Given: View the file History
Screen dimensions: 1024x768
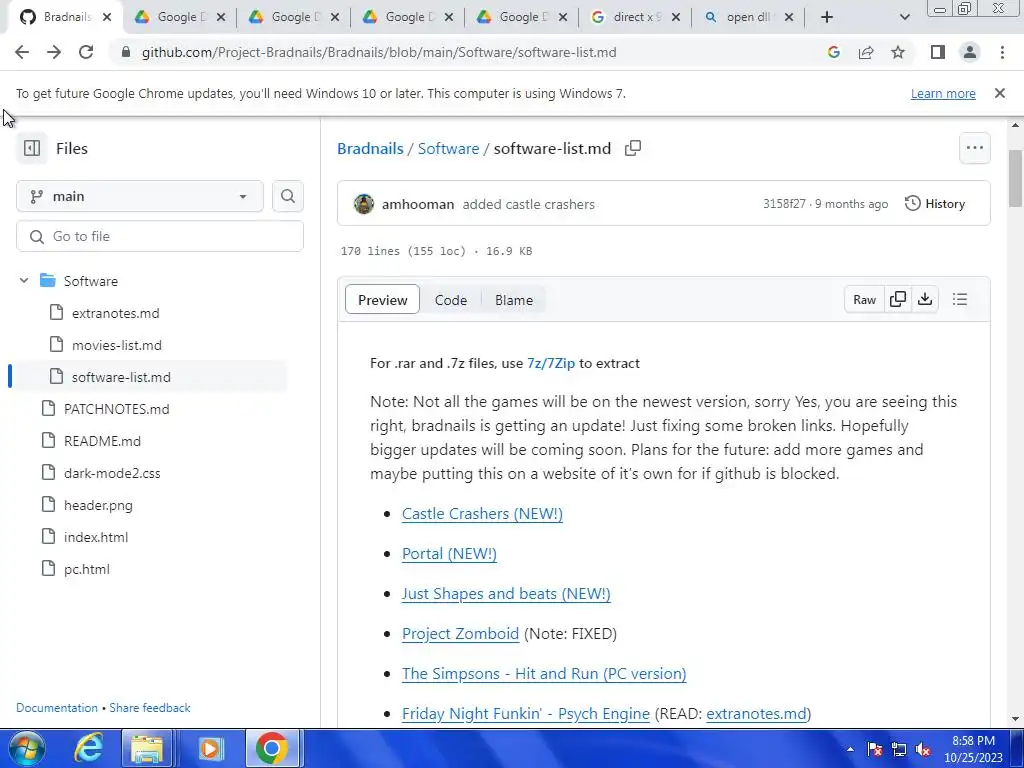Looking at the screenshot, I should click(935, 204).
